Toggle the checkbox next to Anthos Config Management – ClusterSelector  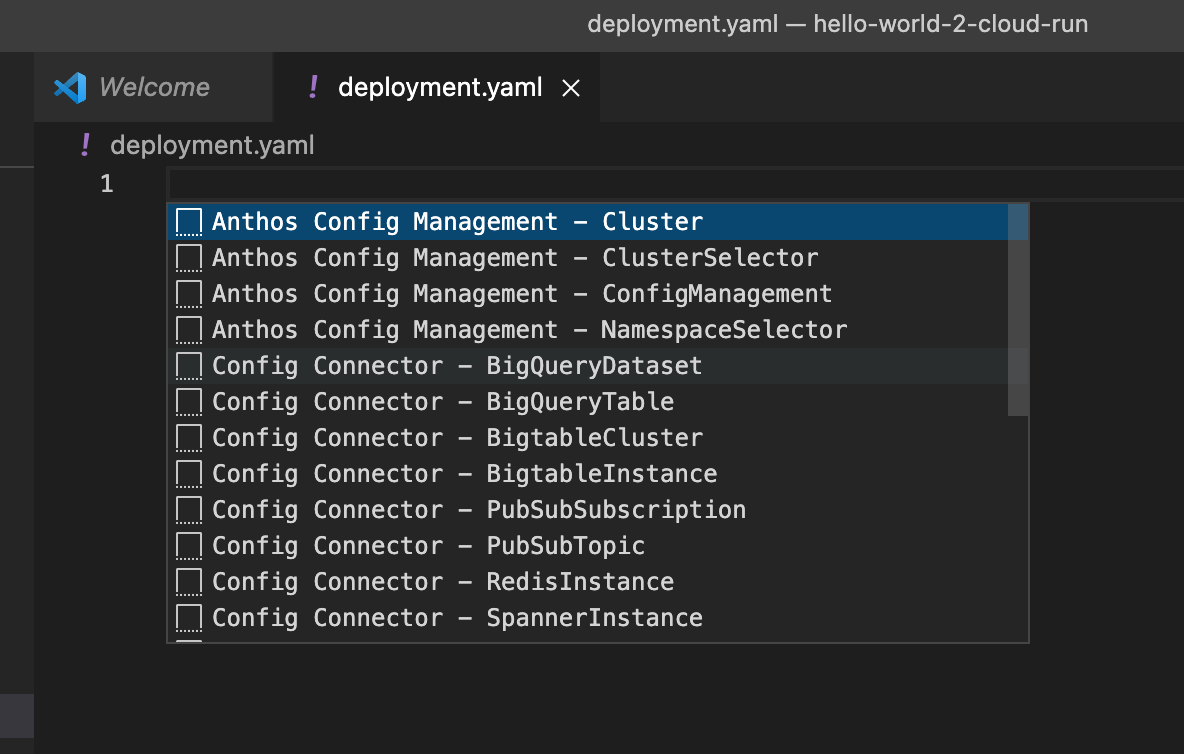[x=188, y=257]
